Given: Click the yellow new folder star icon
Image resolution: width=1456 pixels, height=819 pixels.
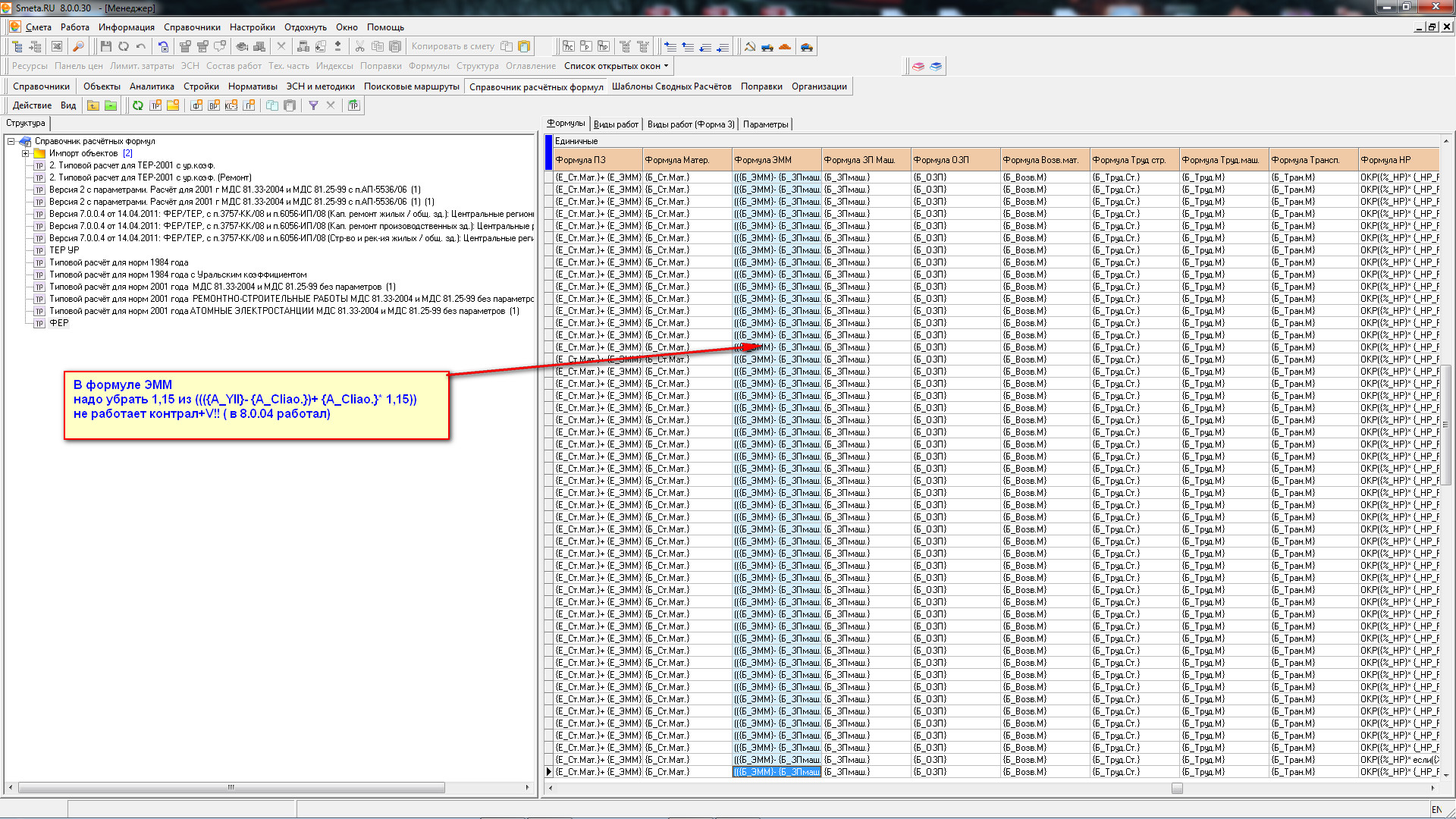Looking at the screenshot, I should pos(173,105).
